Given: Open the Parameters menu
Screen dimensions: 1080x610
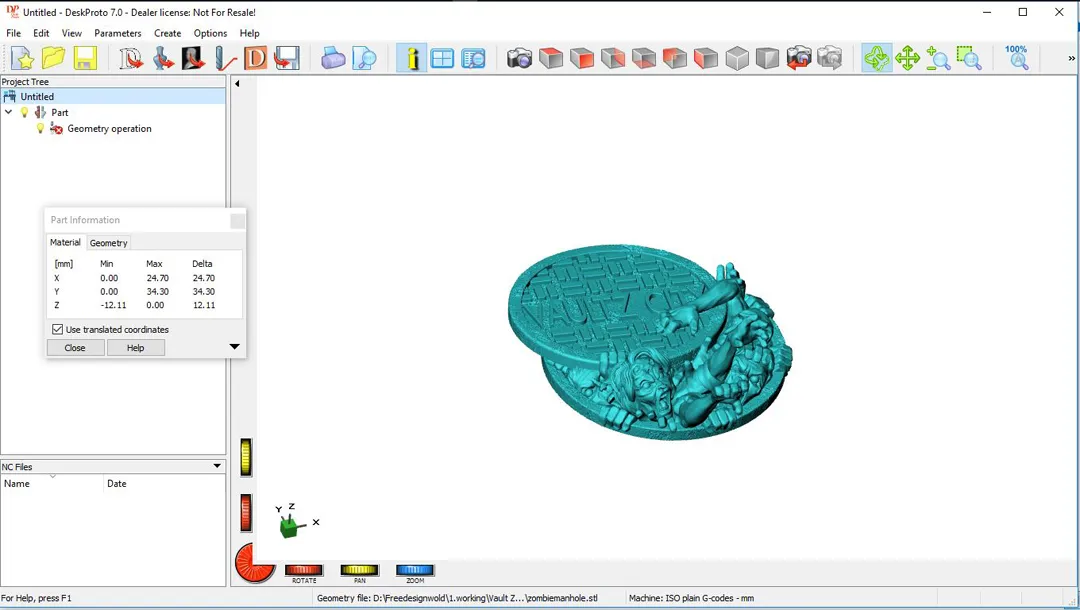Looking at the screenshot, I should 118,33.
